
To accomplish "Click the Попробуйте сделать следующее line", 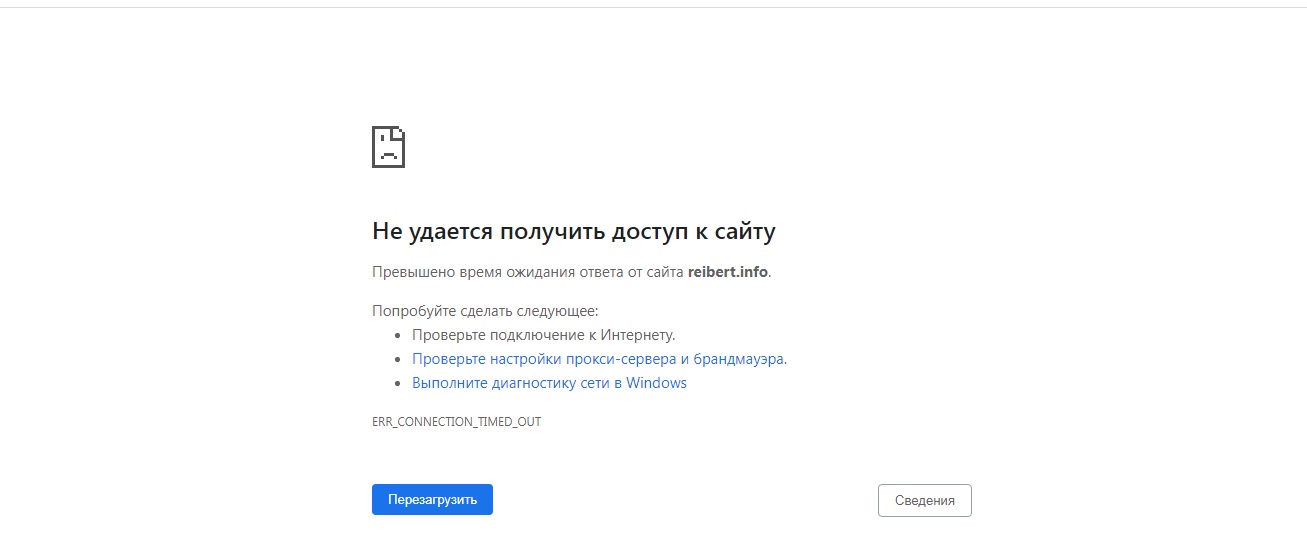I will (485, 311).
